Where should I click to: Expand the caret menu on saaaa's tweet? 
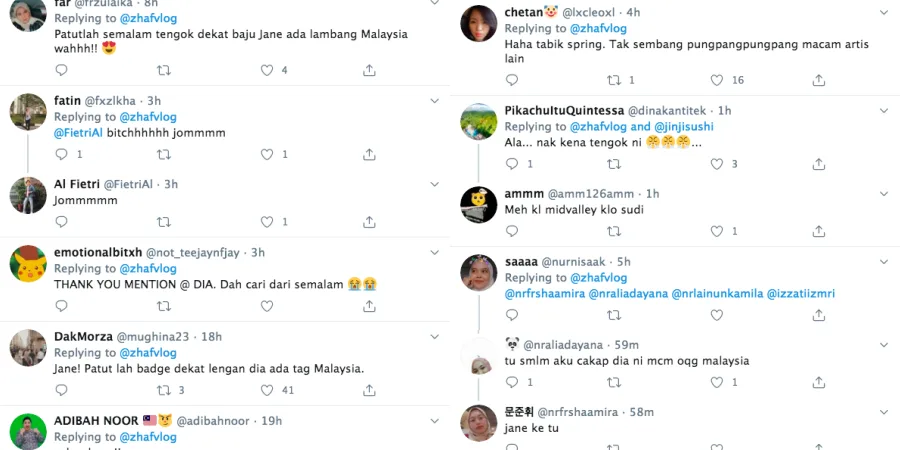coord(883,260)
